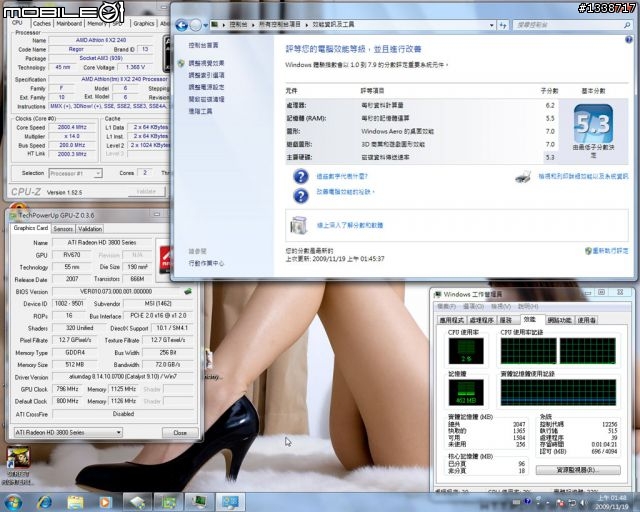Go forward in the Control Panel window
The width and height of the screenshot is (640, 512).
point(196,25)
